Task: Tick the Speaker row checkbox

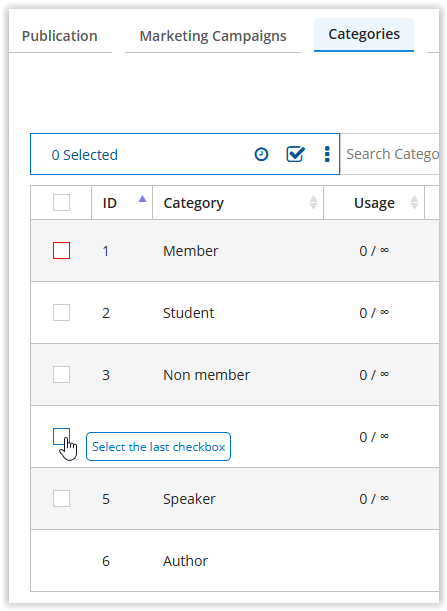Action: coord(62,498)
